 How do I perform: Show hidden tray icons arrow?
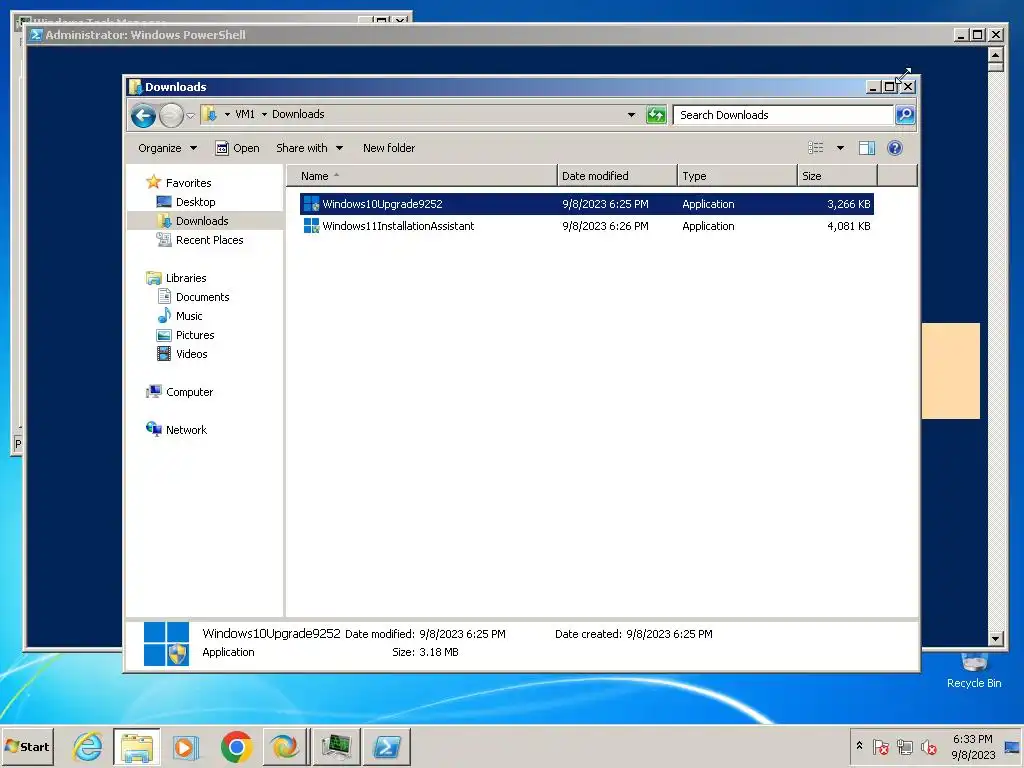pyautogui.click(x=859, y=746)
